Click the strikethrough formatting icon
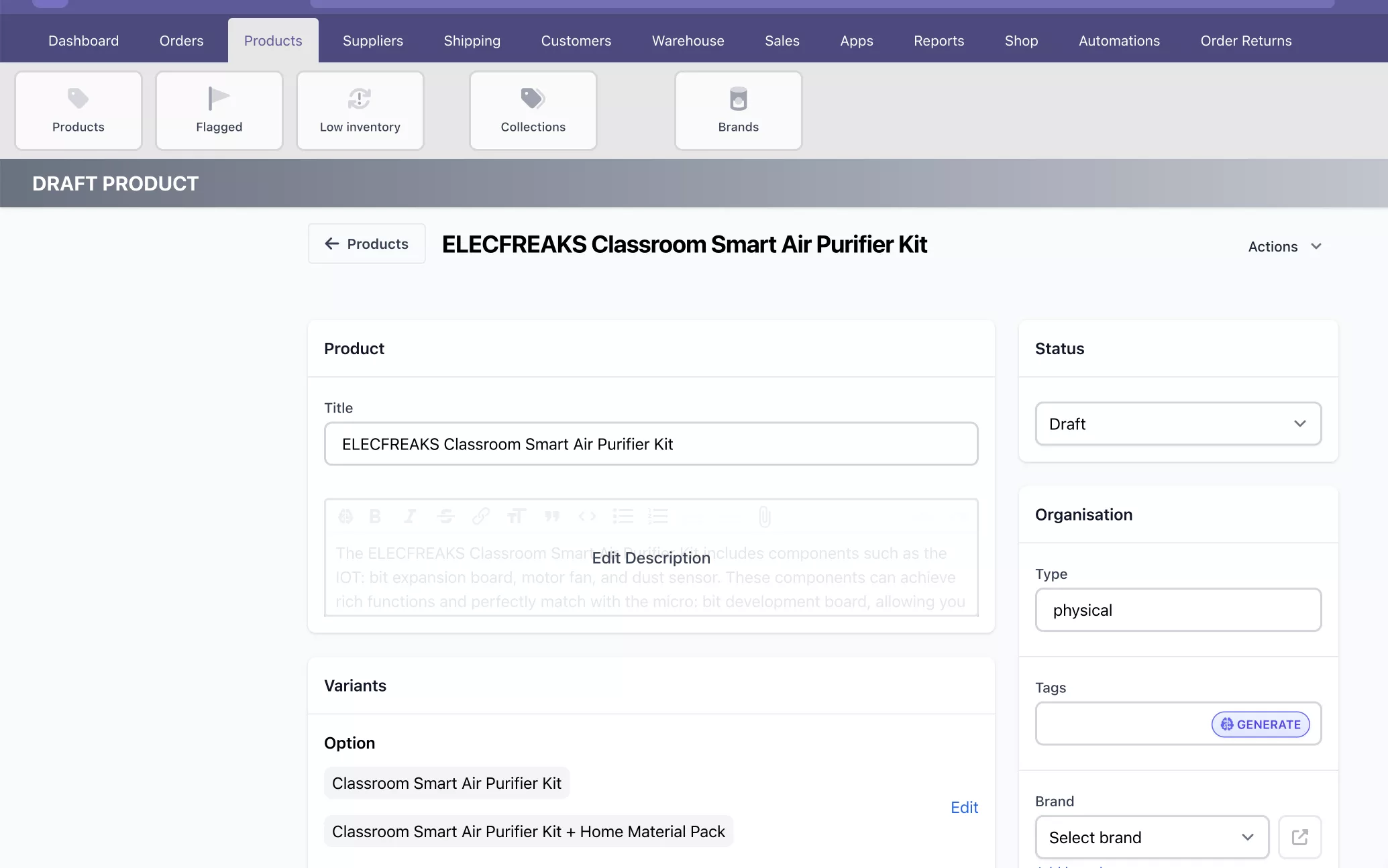This screenshot has height=868, width=1388. (x=446, y=516)
